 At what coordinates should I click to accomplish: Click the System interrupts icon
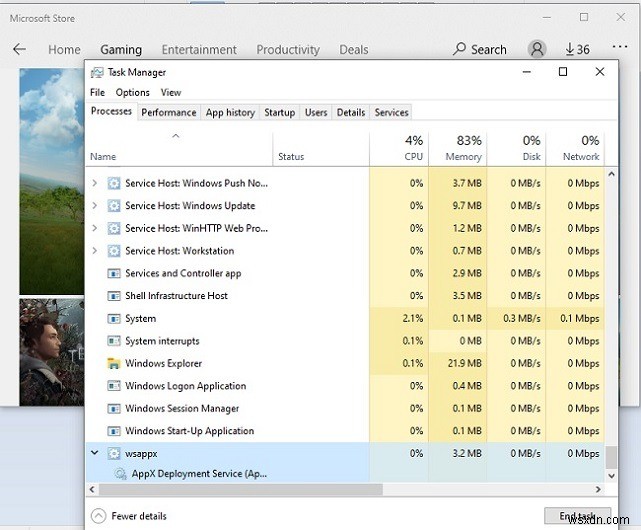click(114, 341)
